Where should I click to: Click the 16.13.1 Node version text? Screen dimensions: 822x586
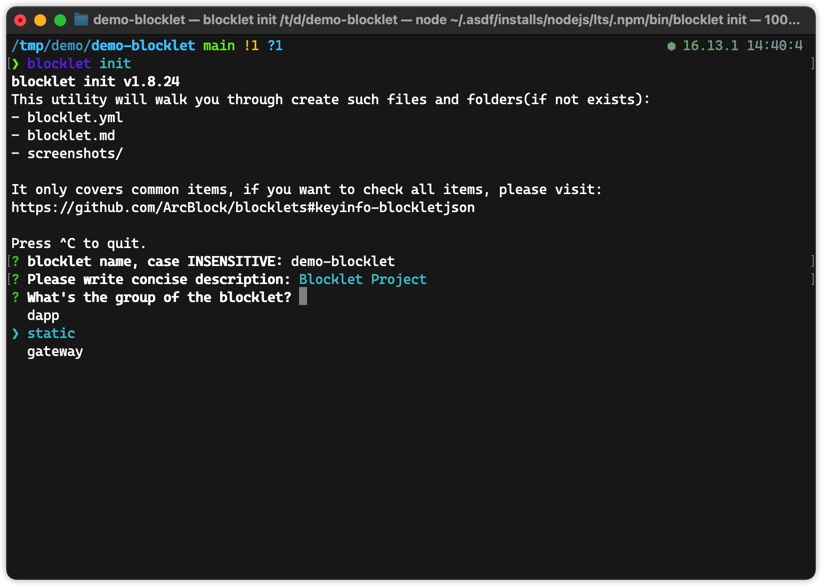coord(710,46)
